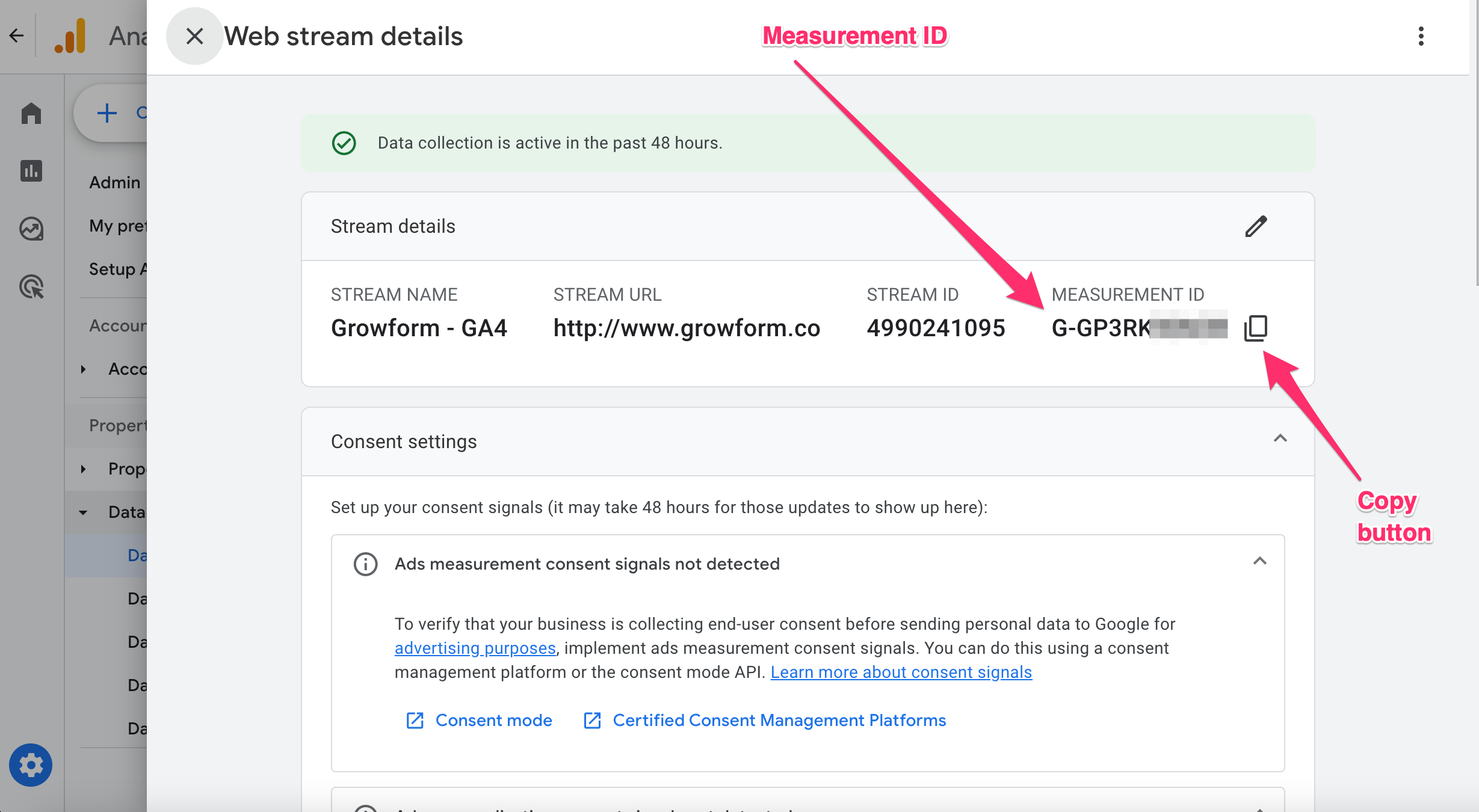Screen dimensions: 1479x812
Task: Click the Measurement ID value G-GP3RK
Action: click(x=1139, y=328)
